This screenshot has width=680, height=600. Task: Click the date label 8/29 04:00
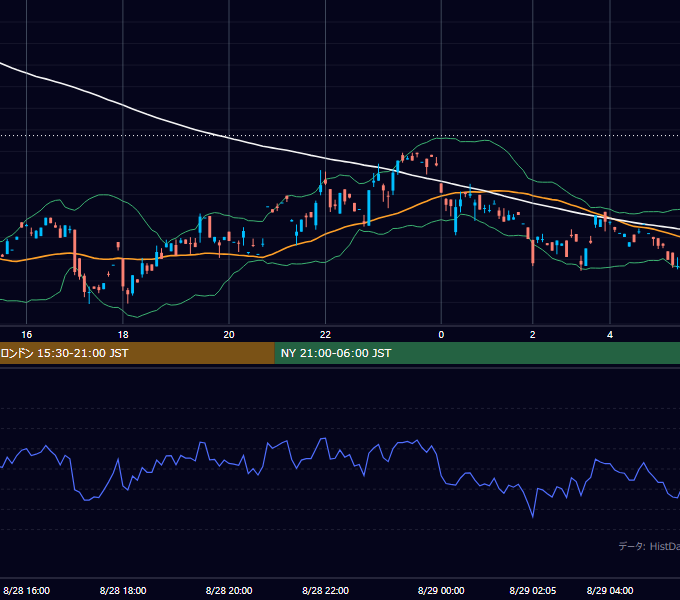[x=610, y=590]
